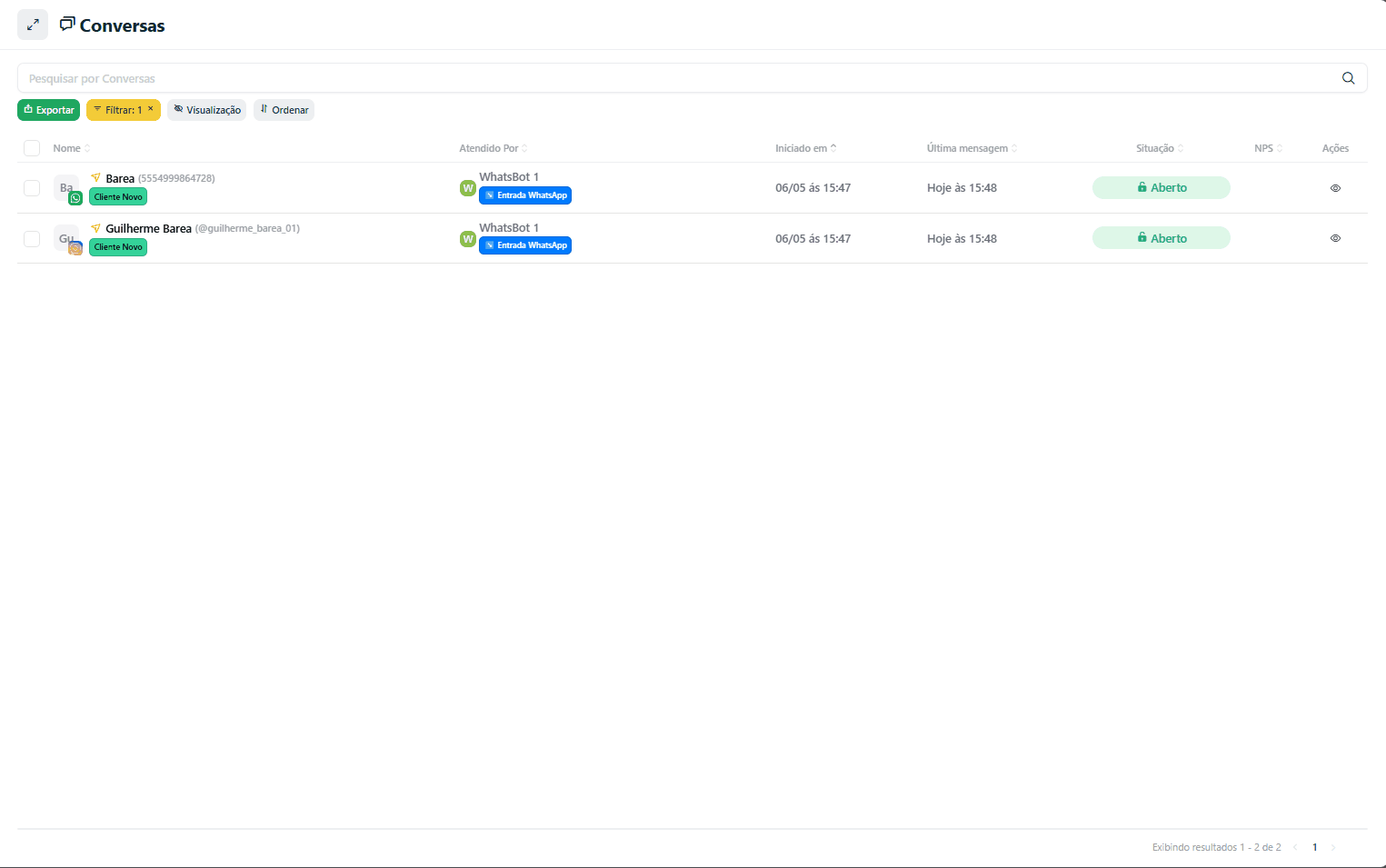Viewport: 1386px width, 868px height.
Task: Click the phone number (5554999864728)
Action: [x=176, y=178]
